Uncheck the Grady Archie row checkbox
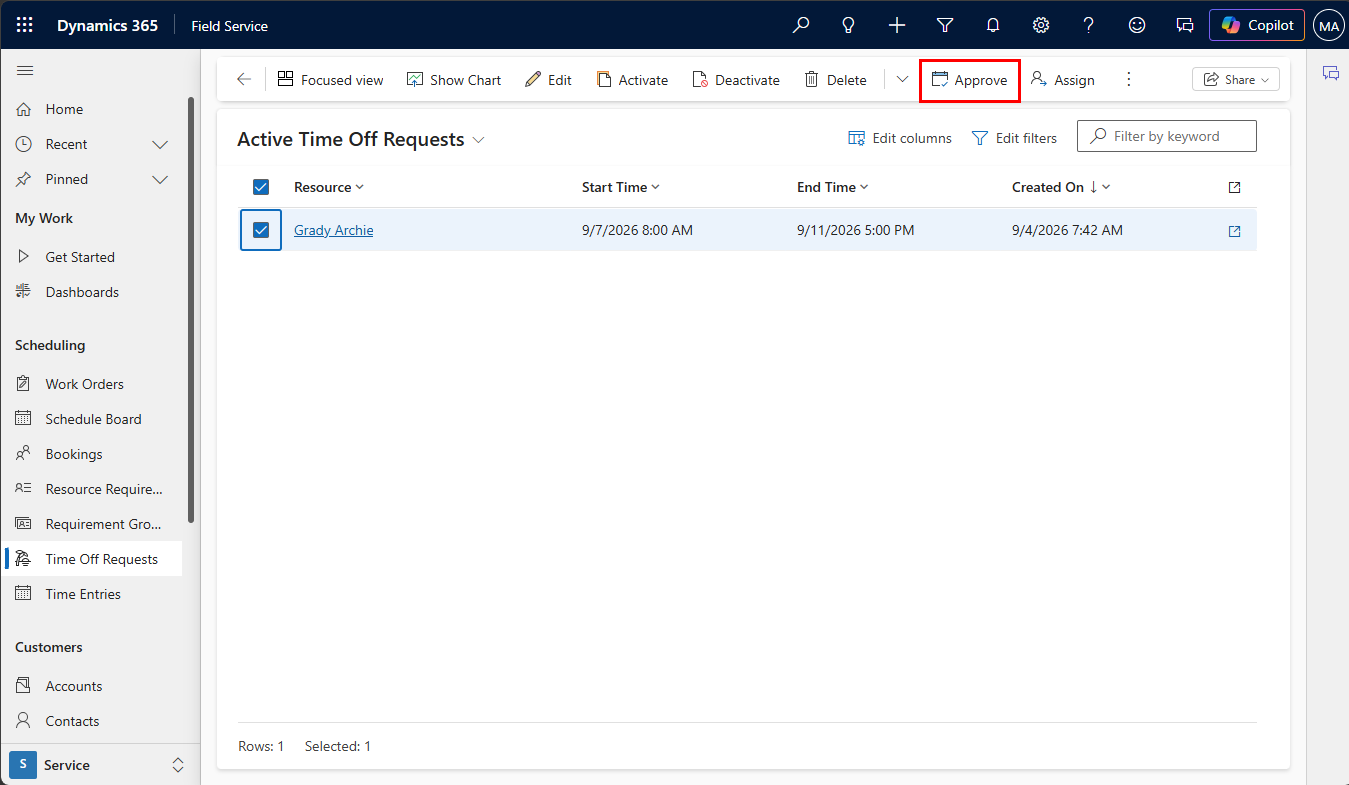This screenshot has width=1349, height=785. click(x=261, y=230)
